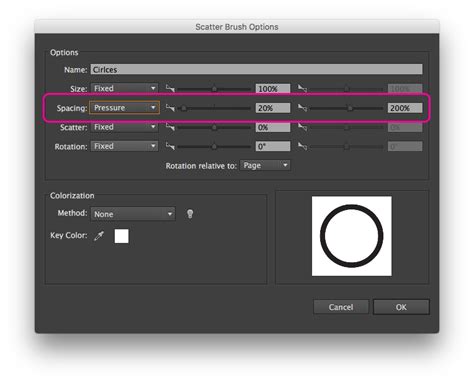Click the Scatter 0% value field
Image resolution: width=474 pixels, height=383 pixels.
coord(273,127)
